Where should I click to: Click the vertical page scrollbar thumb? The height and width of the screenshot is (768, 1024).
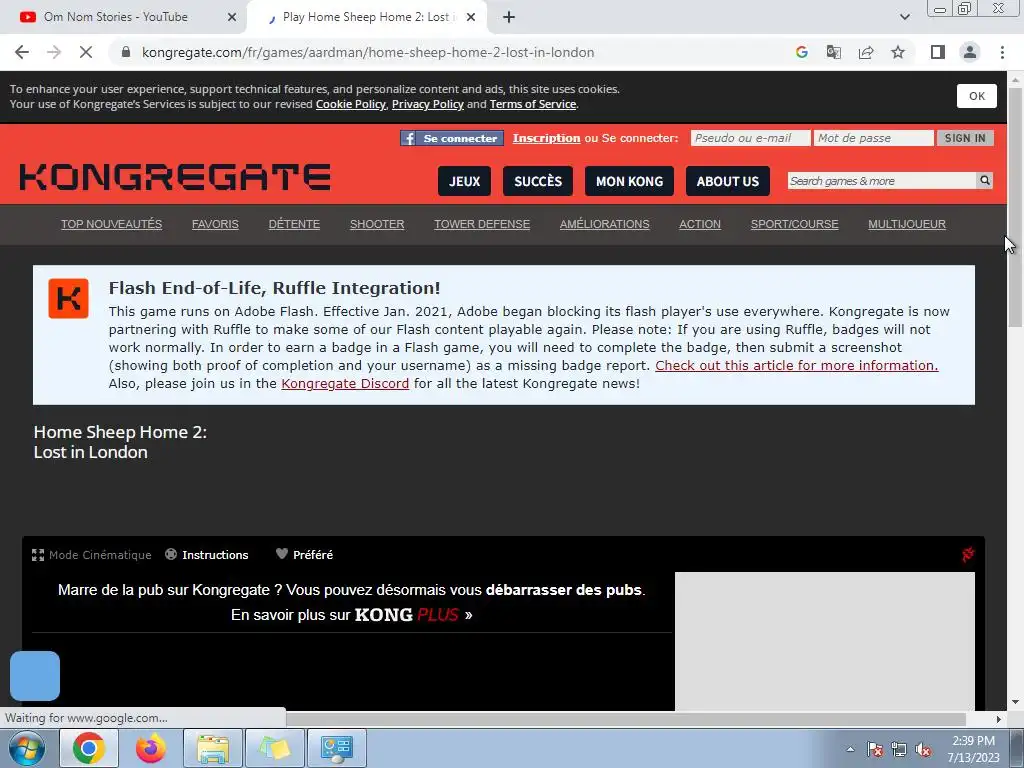1014,208
